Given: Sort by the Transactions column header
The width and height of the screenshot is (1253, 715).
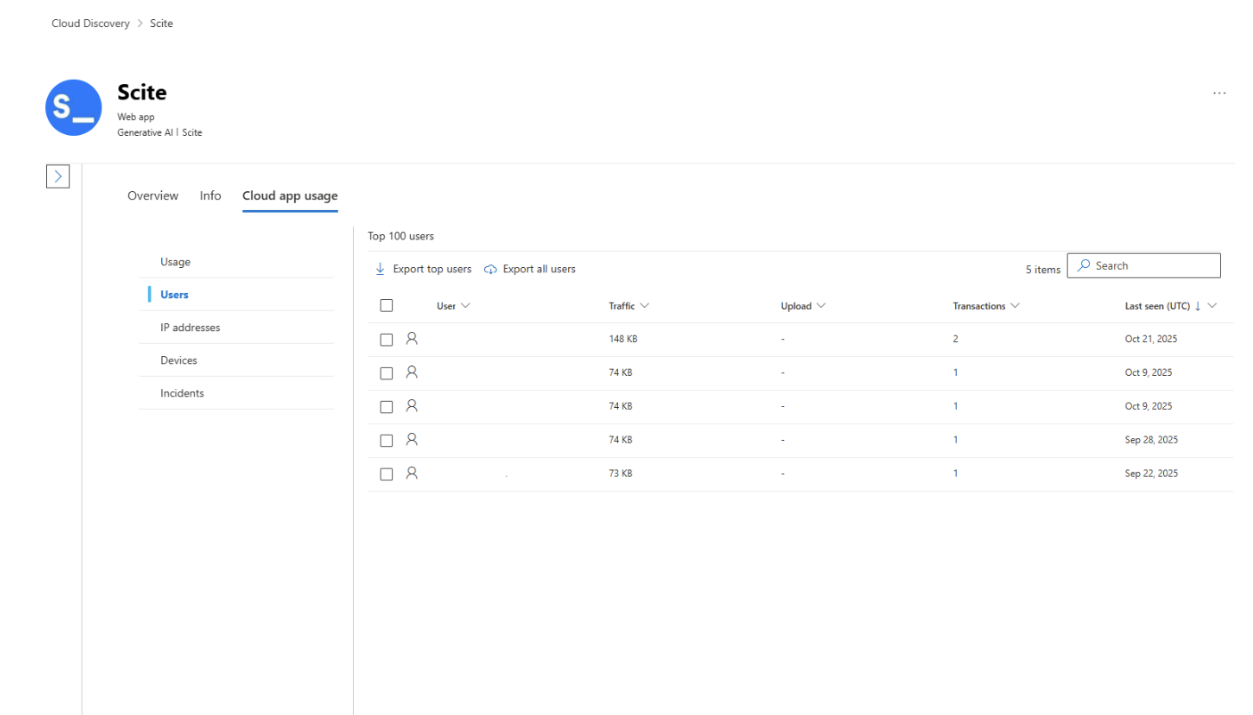Looking at the screenshot, I should [x=986, y=306].
